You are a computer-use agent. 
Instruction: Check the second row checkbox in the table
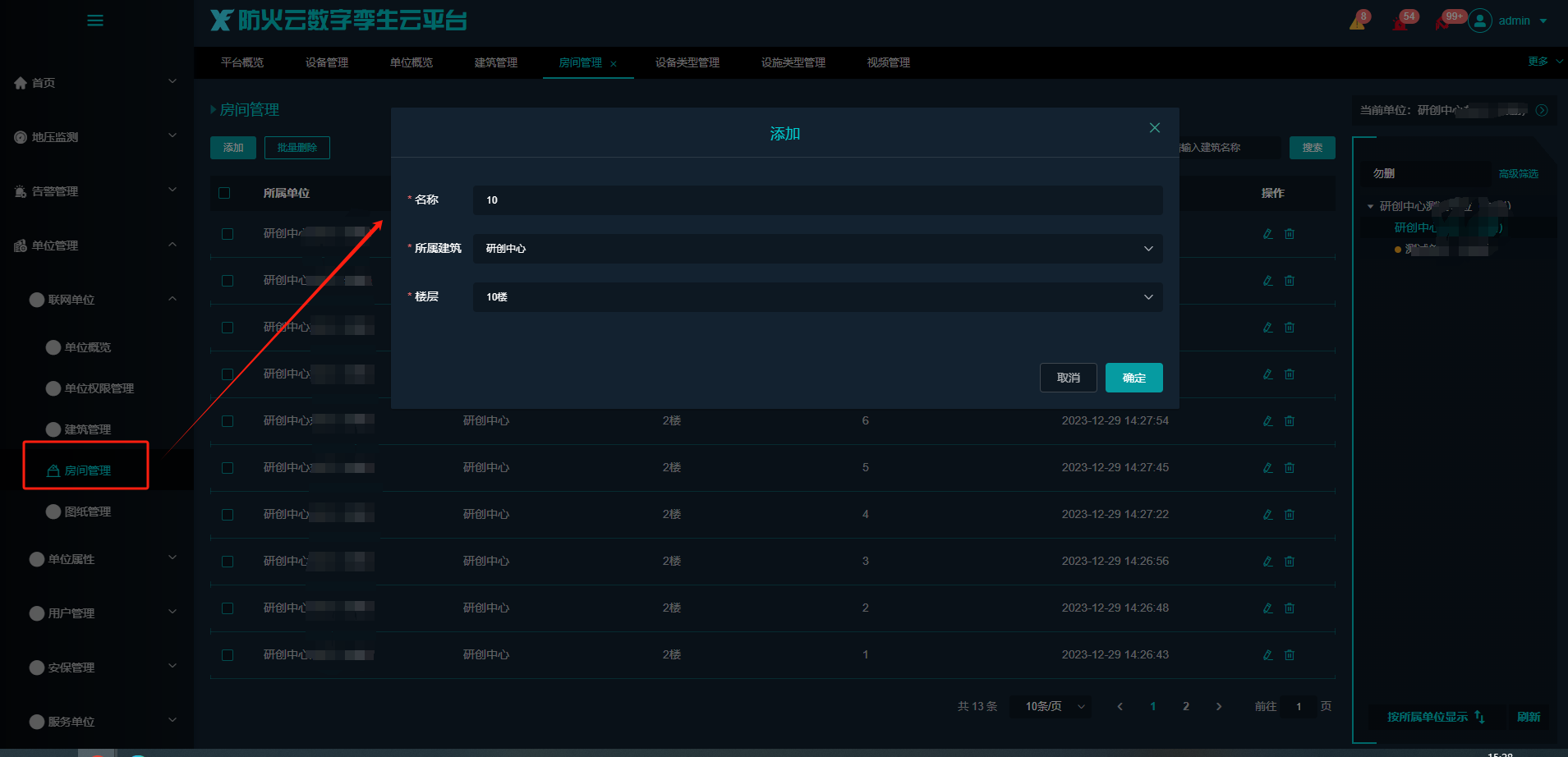point(228,281)
